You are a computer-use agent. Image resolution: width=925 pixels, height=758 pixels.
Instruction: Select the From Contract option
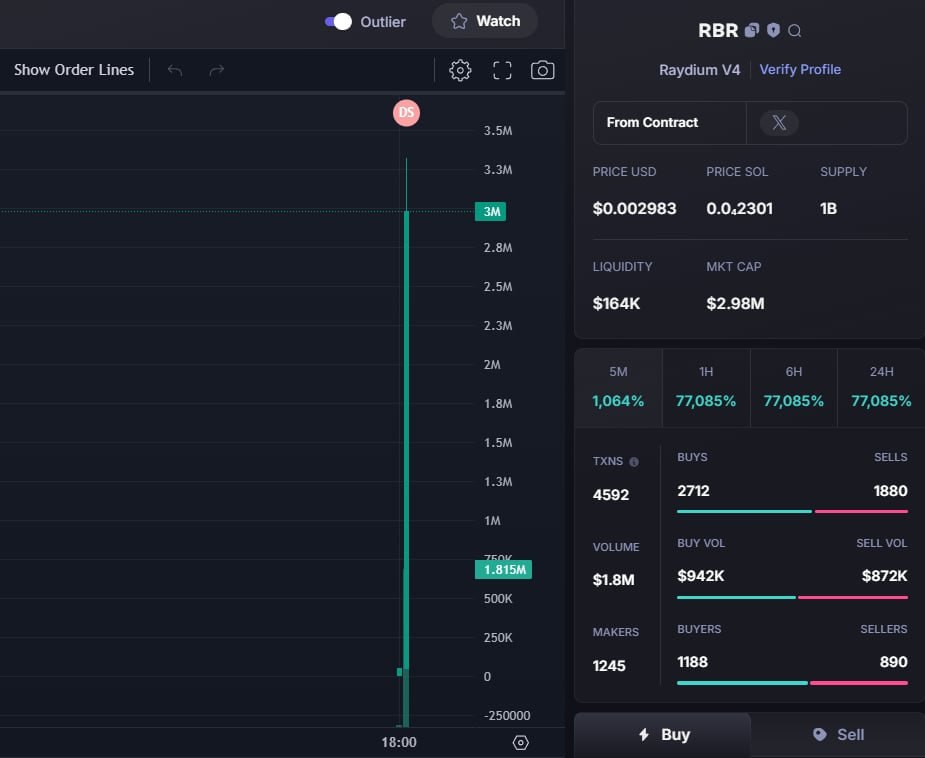pyautogui.click(x=670, y=123)
